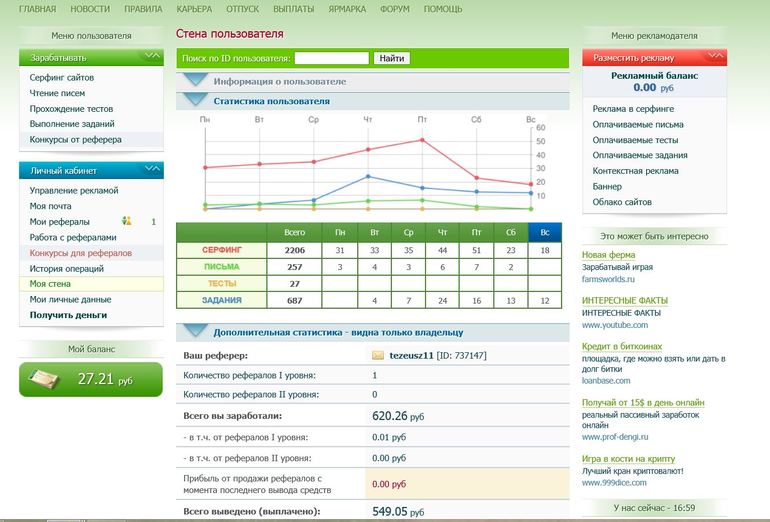This screenshot has width=770, height=522.
Task: Select the Вс column header in the statistics table
Action: pyautogui.click(x=545, y=232)
